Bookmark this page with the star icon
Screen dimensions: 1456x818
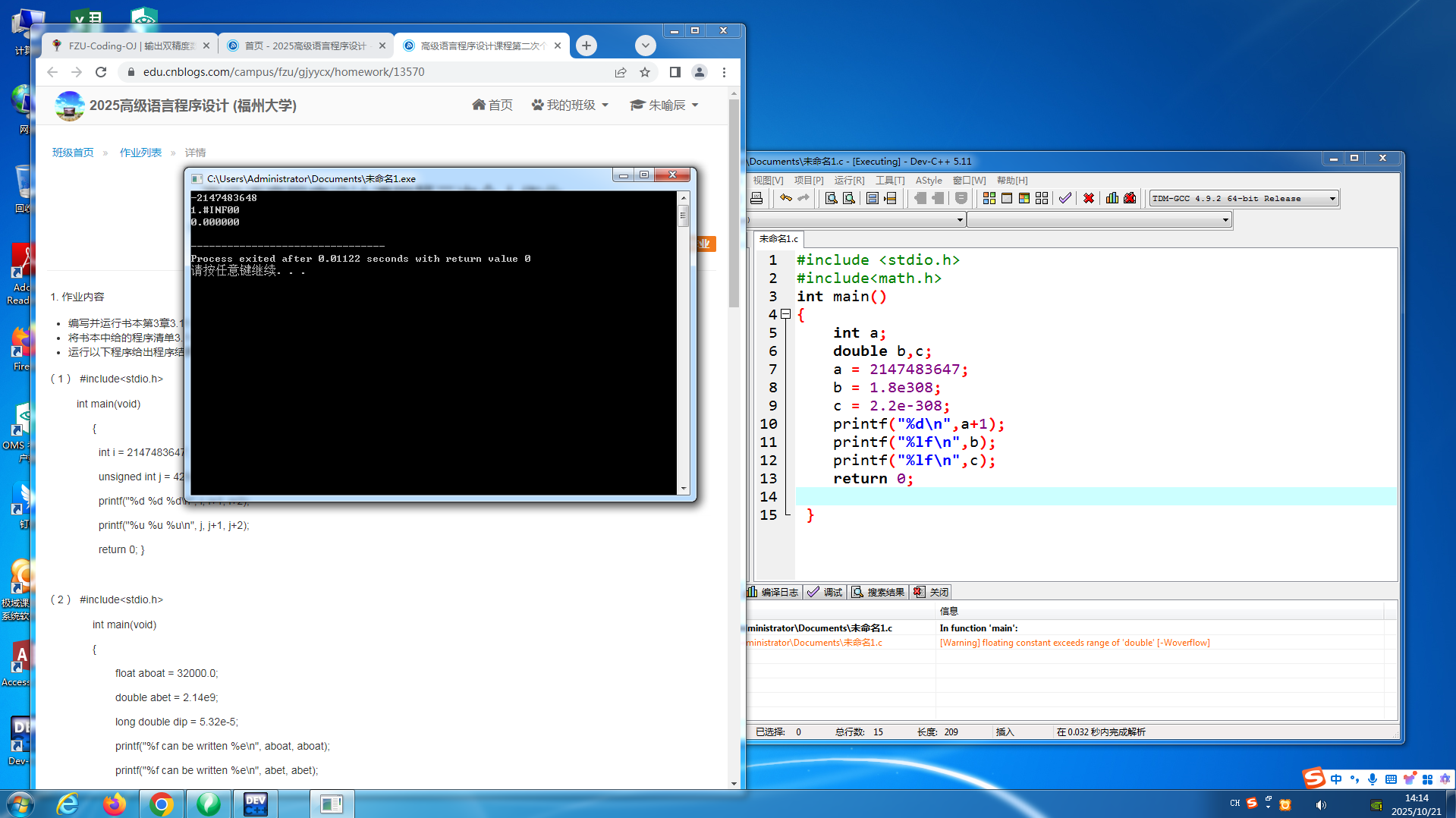click(x=645, y=72)
